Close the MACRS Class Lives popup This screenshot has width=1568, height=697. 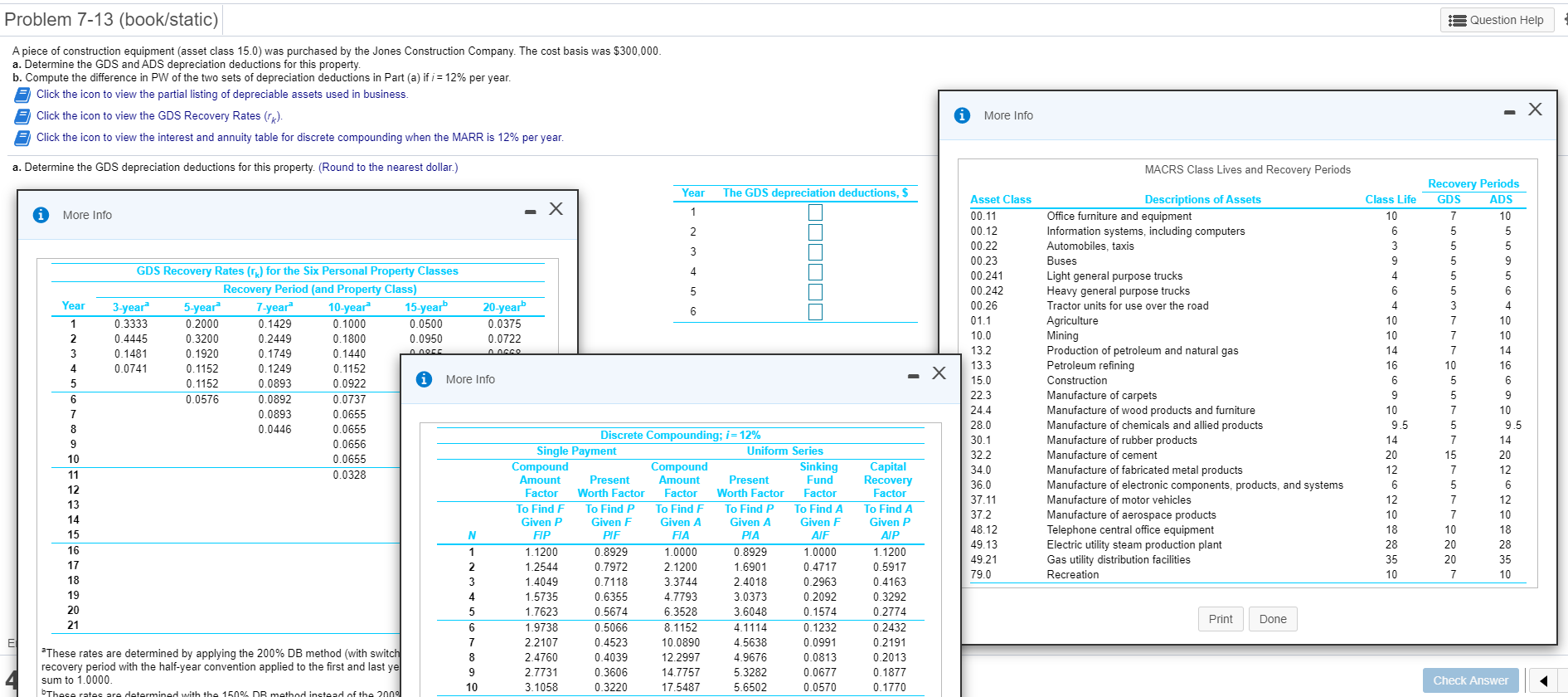[x=1535, y=110]
